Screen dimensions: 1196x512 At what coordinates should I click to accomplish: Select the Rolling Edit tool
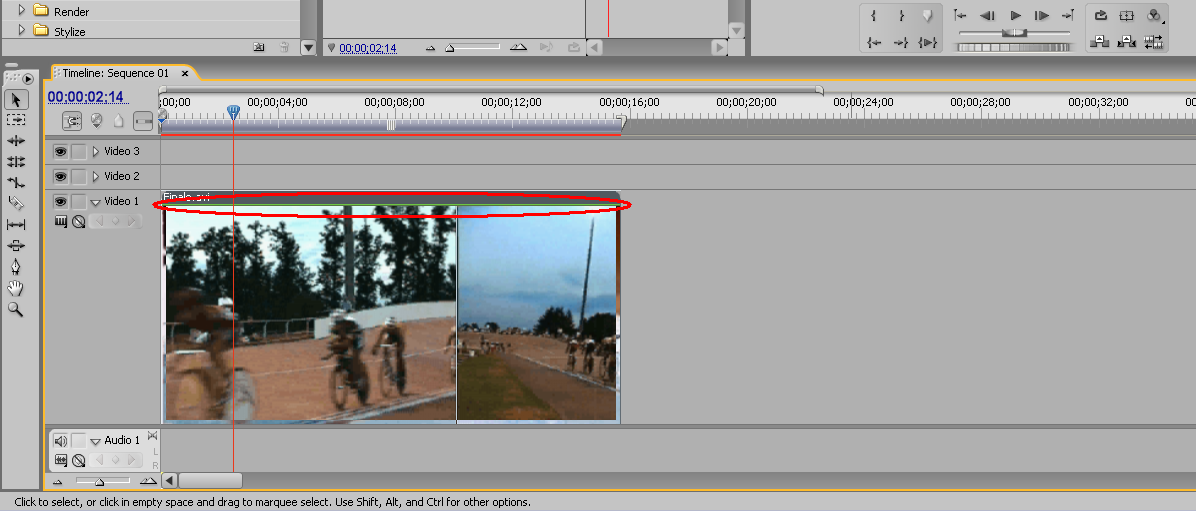(15, 162)
